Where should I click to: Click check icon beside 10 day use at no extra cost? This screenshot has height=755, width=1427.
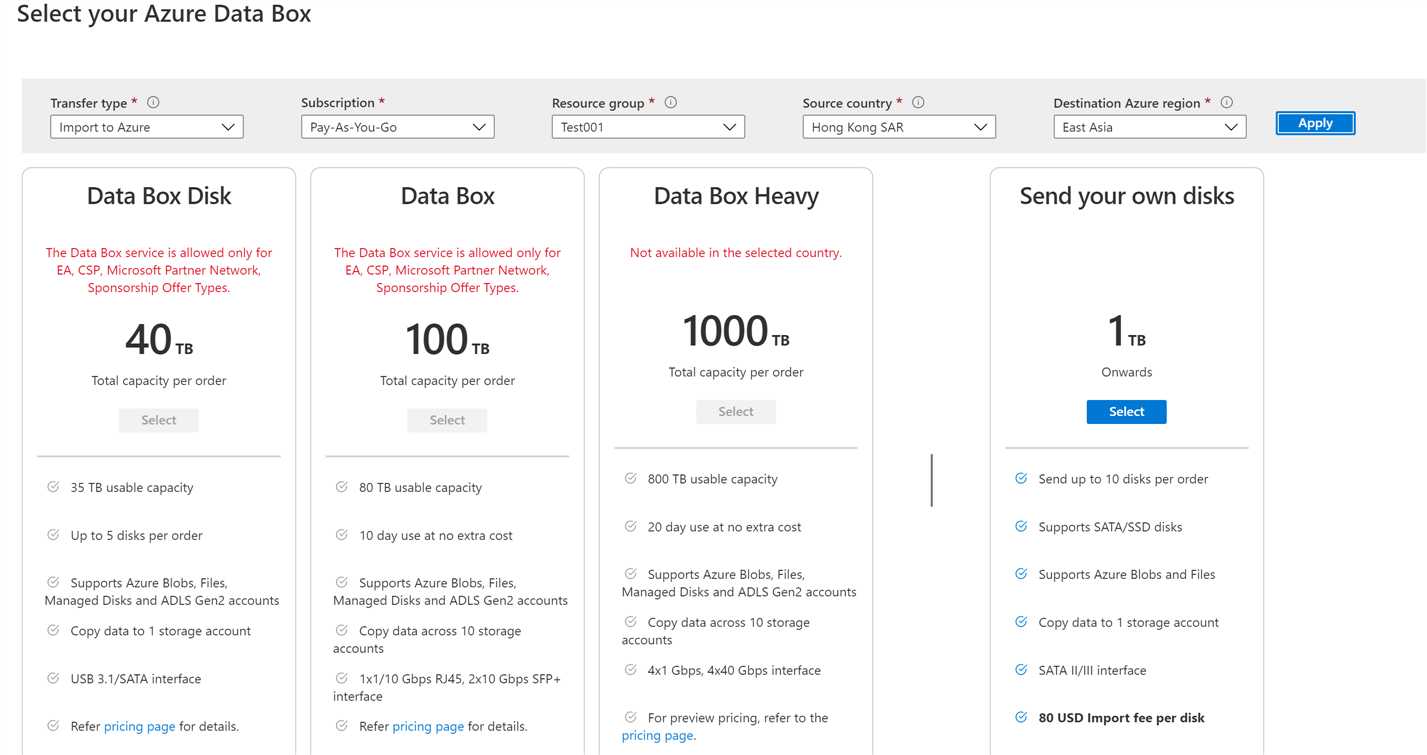pyautogui.click(x=342, y=535)
